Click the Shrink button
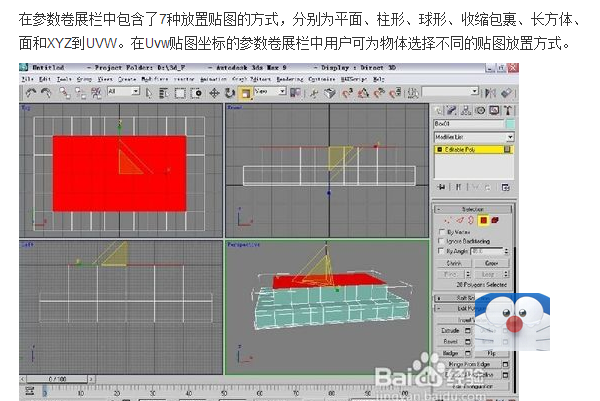Image resolution: width=600 pixels, height=401 pixels. tap(454, 263)
